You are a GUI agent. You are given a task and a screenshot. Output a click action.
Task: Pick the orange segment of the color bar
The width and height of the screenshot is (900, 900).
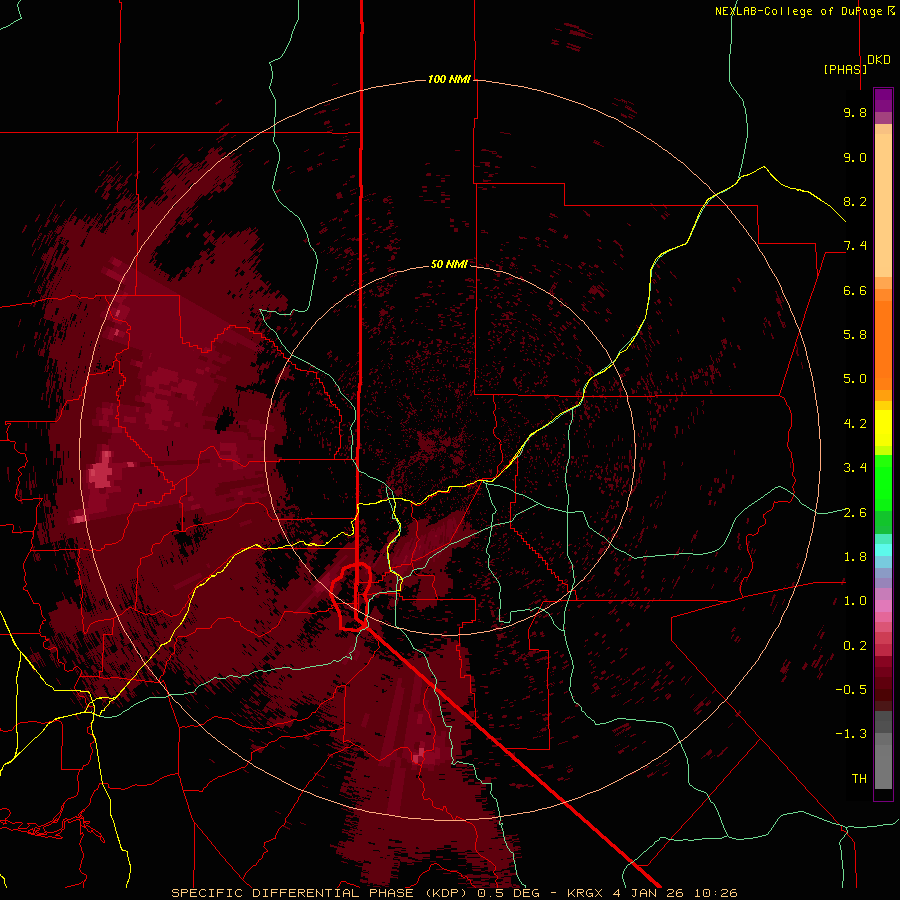(883, 344)
